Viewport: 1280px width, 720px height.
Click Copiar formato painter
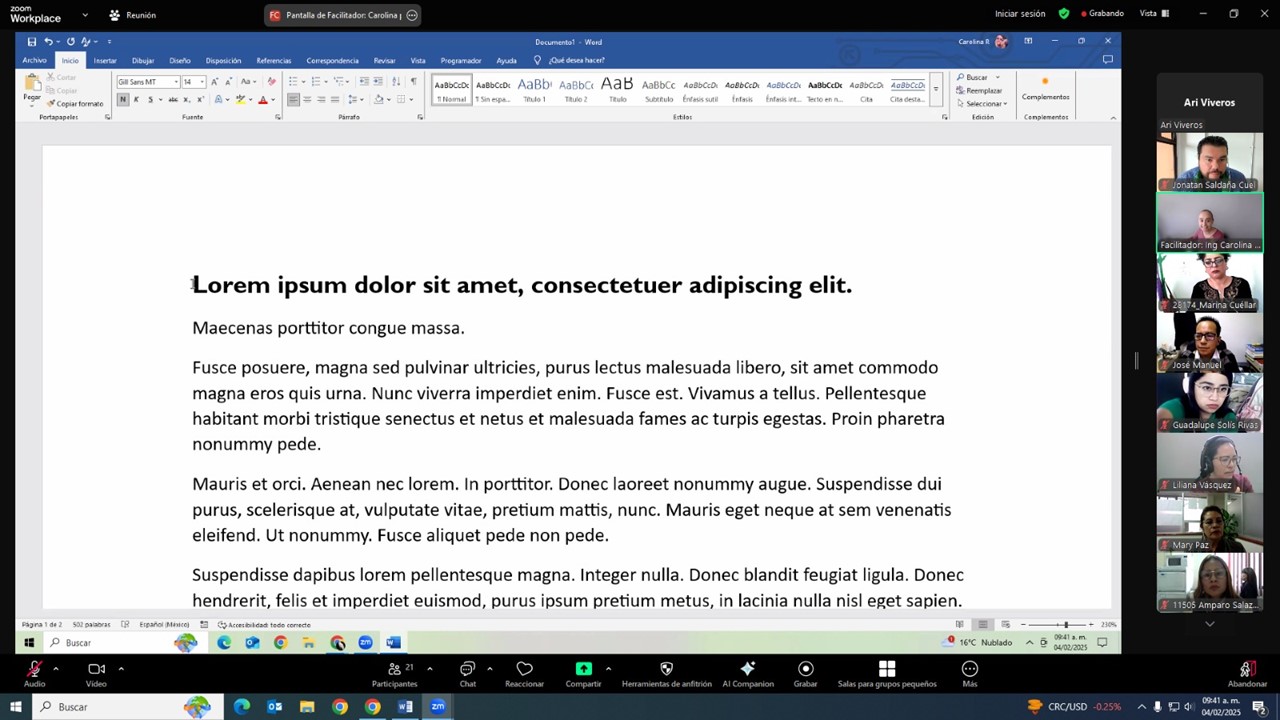coord(75,104)
